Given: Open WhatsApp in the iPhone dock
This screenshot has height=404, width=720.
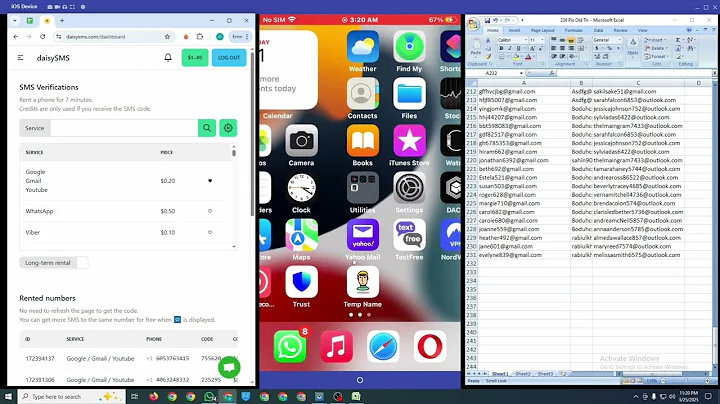Looking at the screenshot, I should click(290, 347).
